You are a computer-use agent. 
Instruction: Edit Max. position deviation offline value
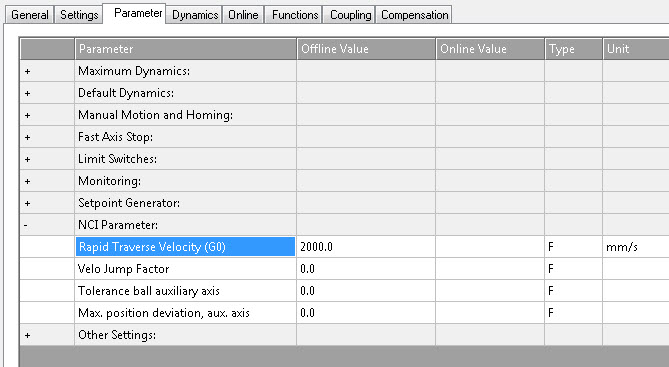point(366,313)
